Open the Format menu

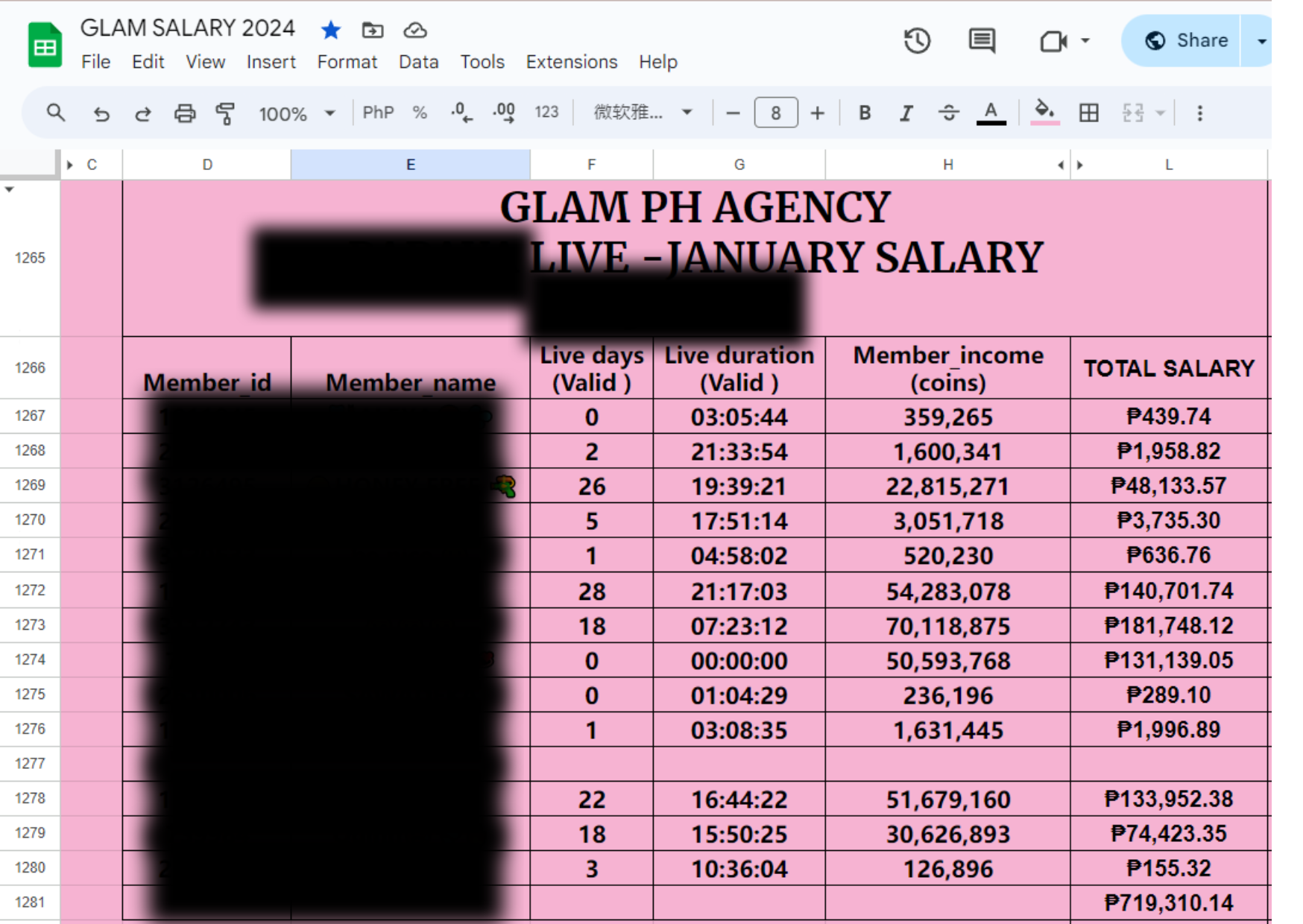347,62
